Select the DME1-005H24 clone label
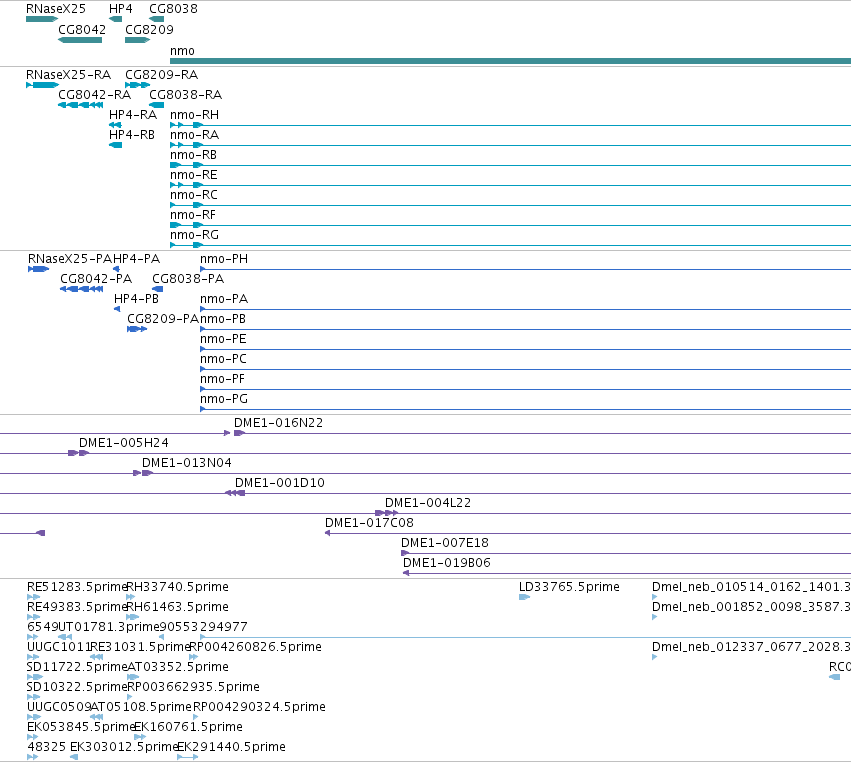Screen dimensions: 851x762 (x=124, y=443)
